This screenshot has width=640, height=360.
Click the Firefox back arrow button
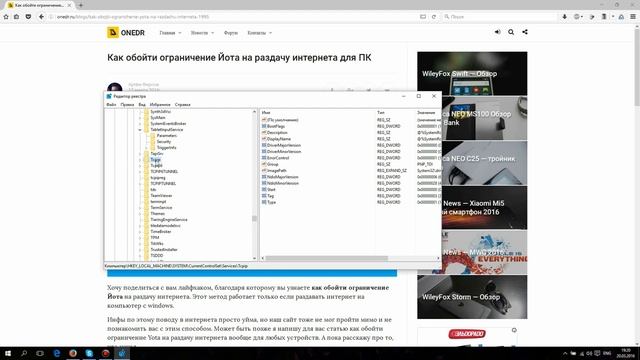tap(41, 17)
